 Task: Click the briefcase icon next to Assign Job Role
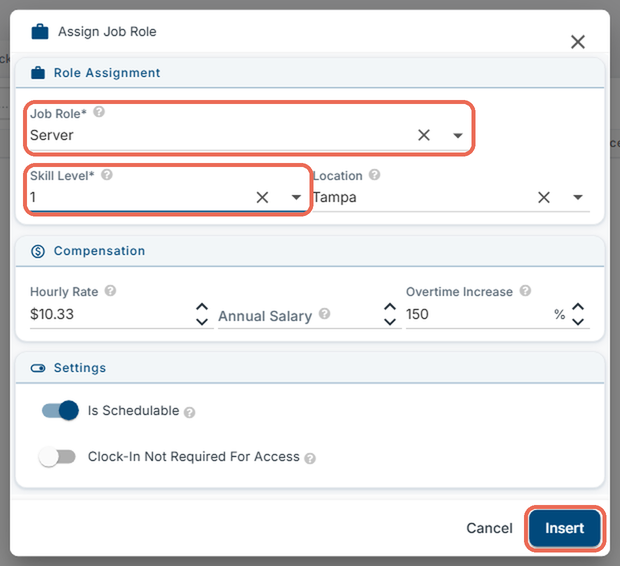[40, 32]
